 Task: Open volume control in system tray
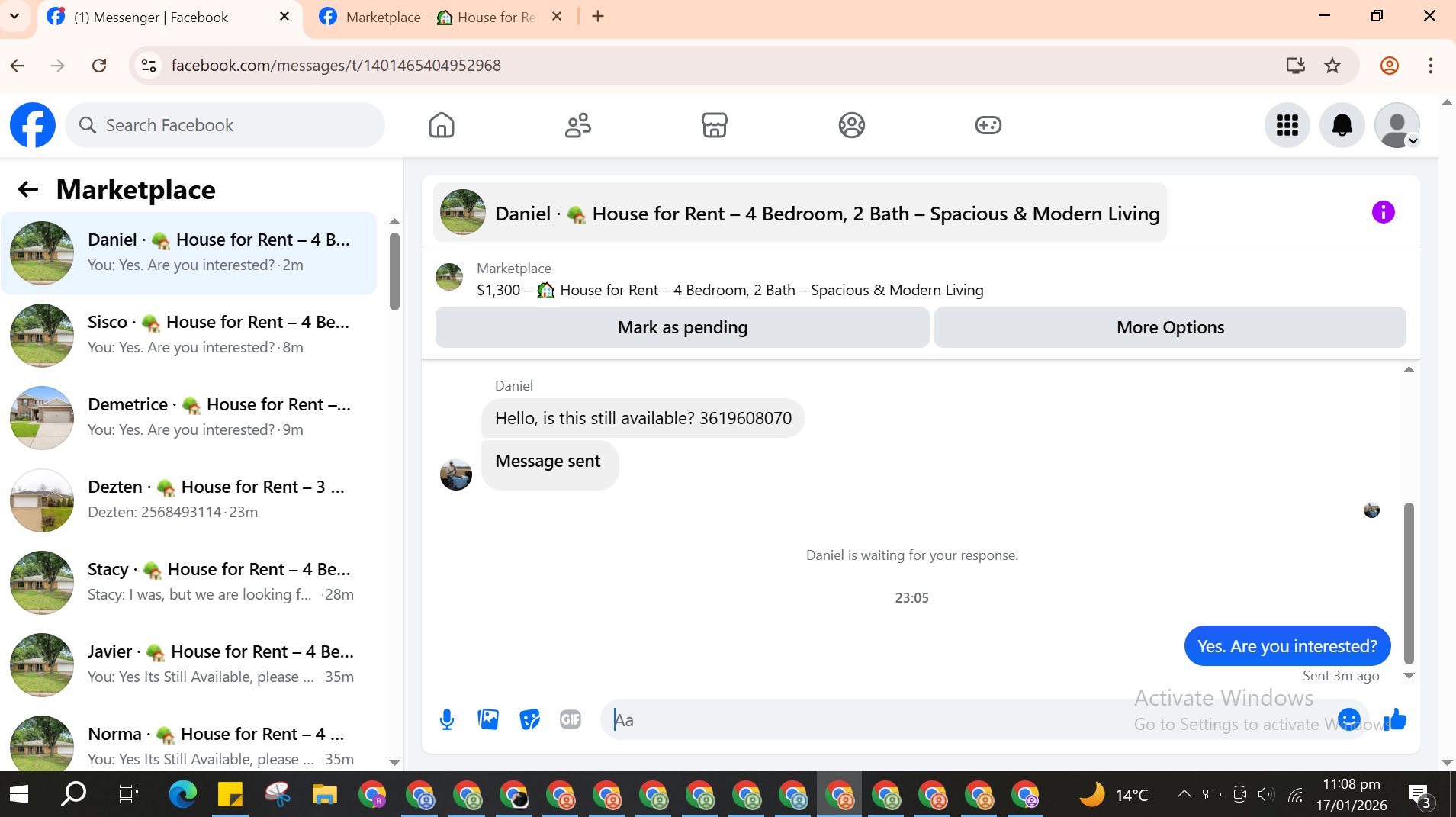(x=1266, y=794)
